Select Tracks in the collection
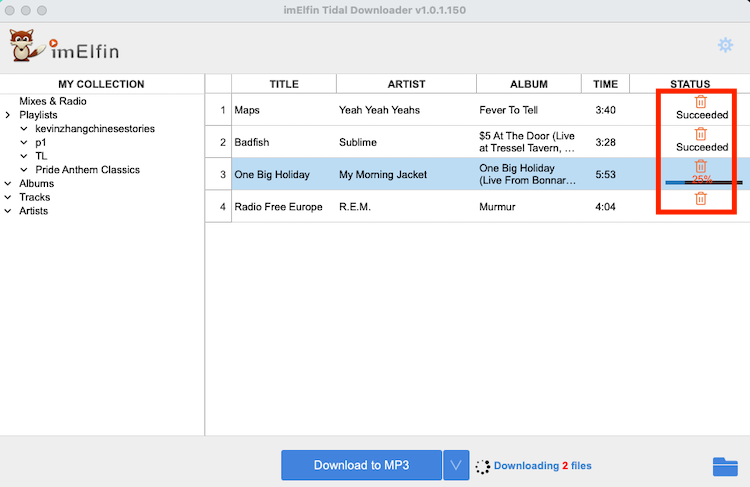The height and width of the screenshot is (487, 750). pos(34,197)
